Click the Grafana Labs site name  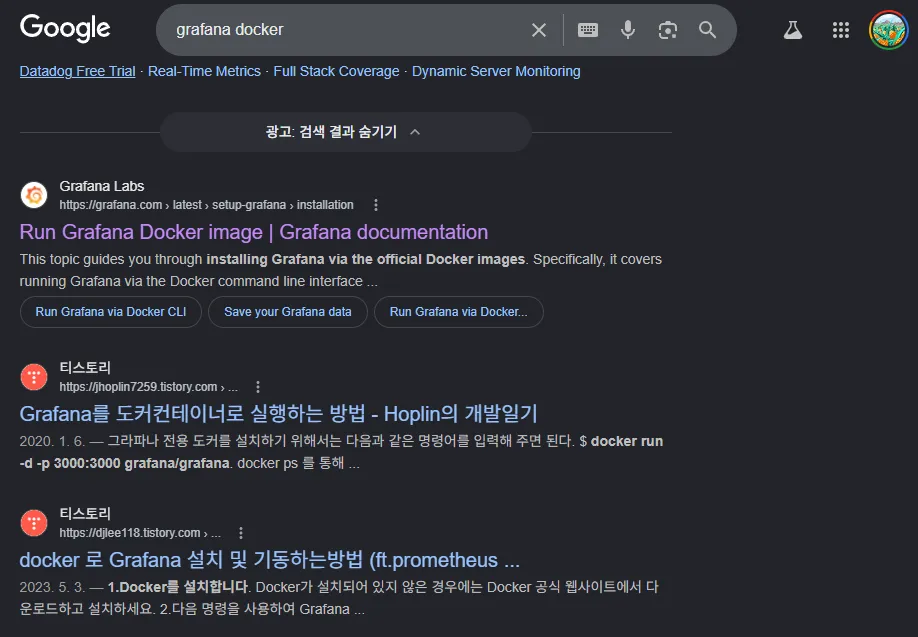coord(102,186)
